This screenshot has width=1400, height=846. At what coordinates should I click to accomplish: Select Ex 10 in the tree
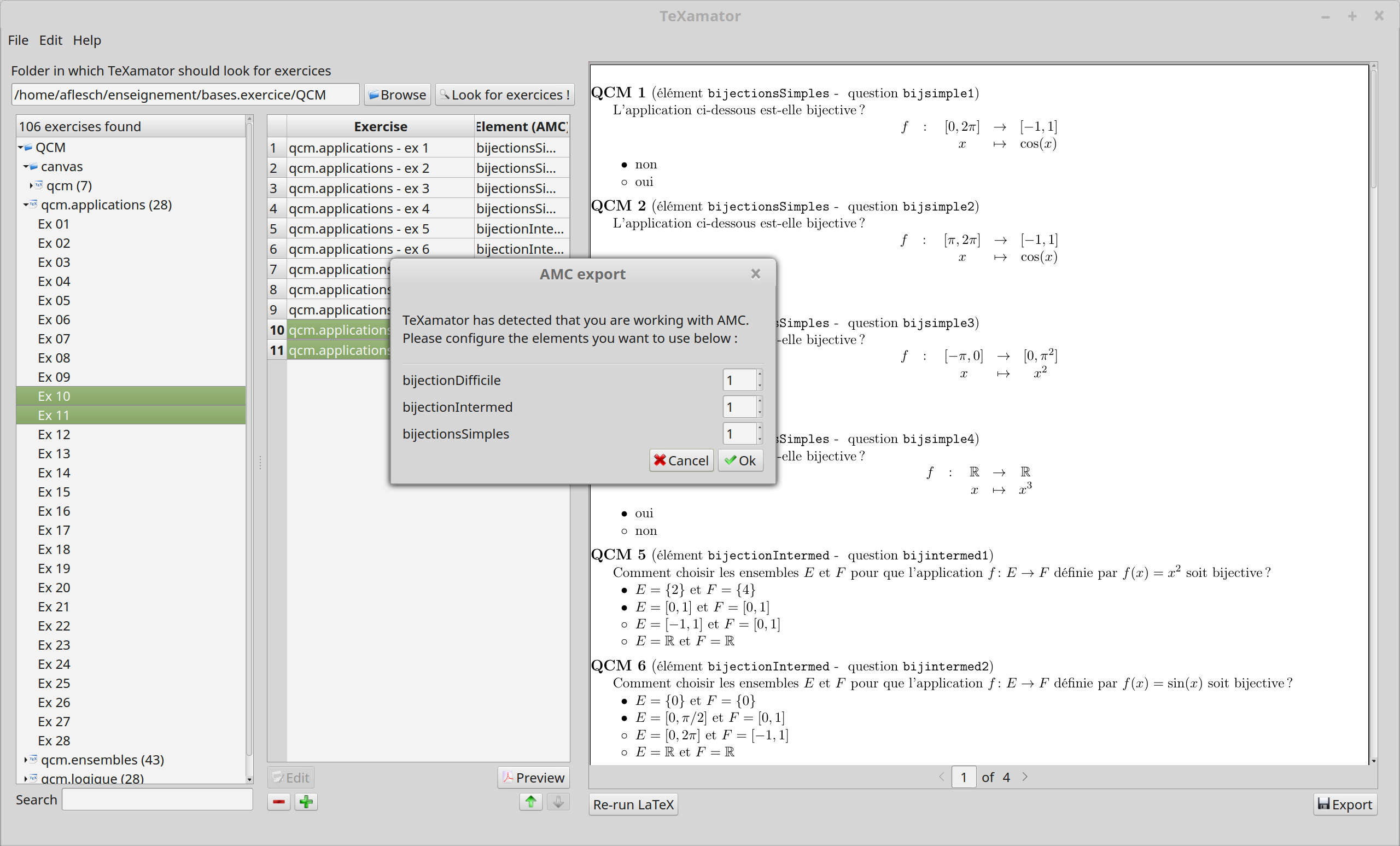tap(54, 396)
